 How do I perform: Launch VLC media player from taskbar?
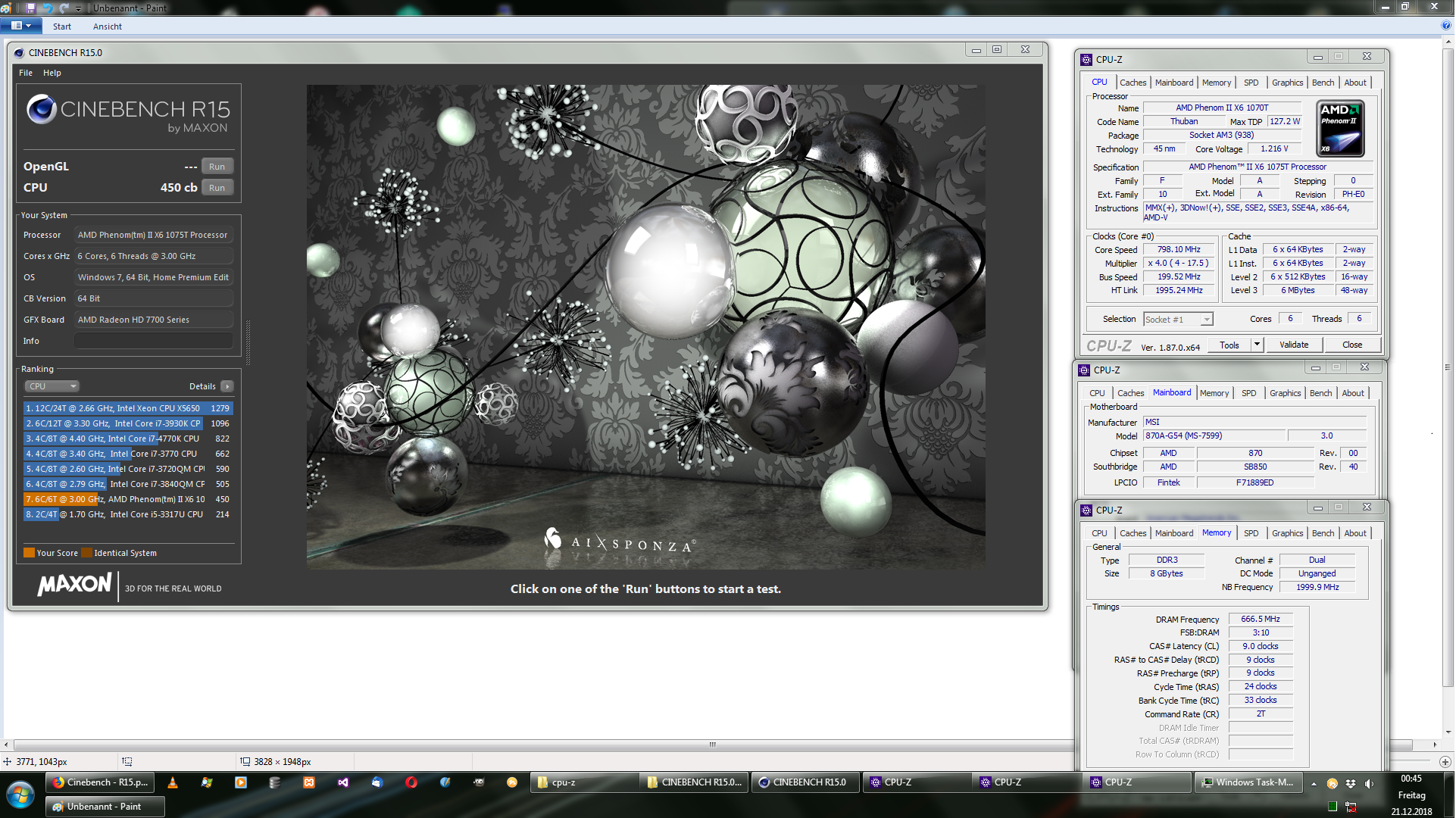(173, 783)
